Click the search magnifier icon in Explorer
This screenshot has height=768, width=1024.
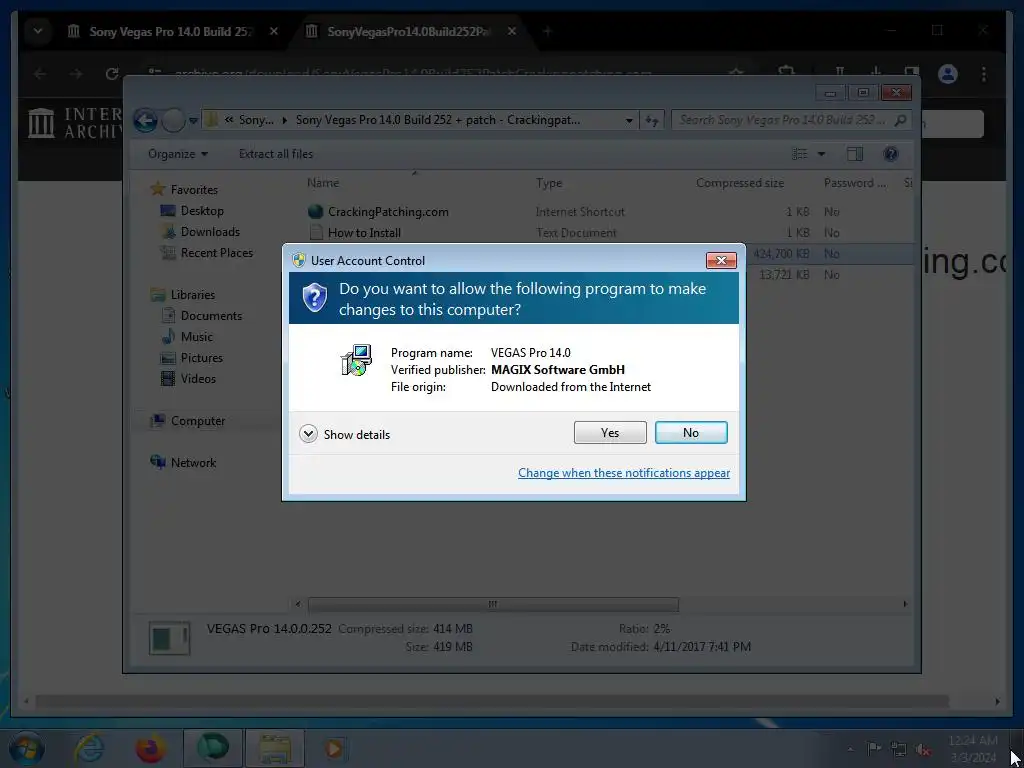pyautogui.click(x=900, y=120)
